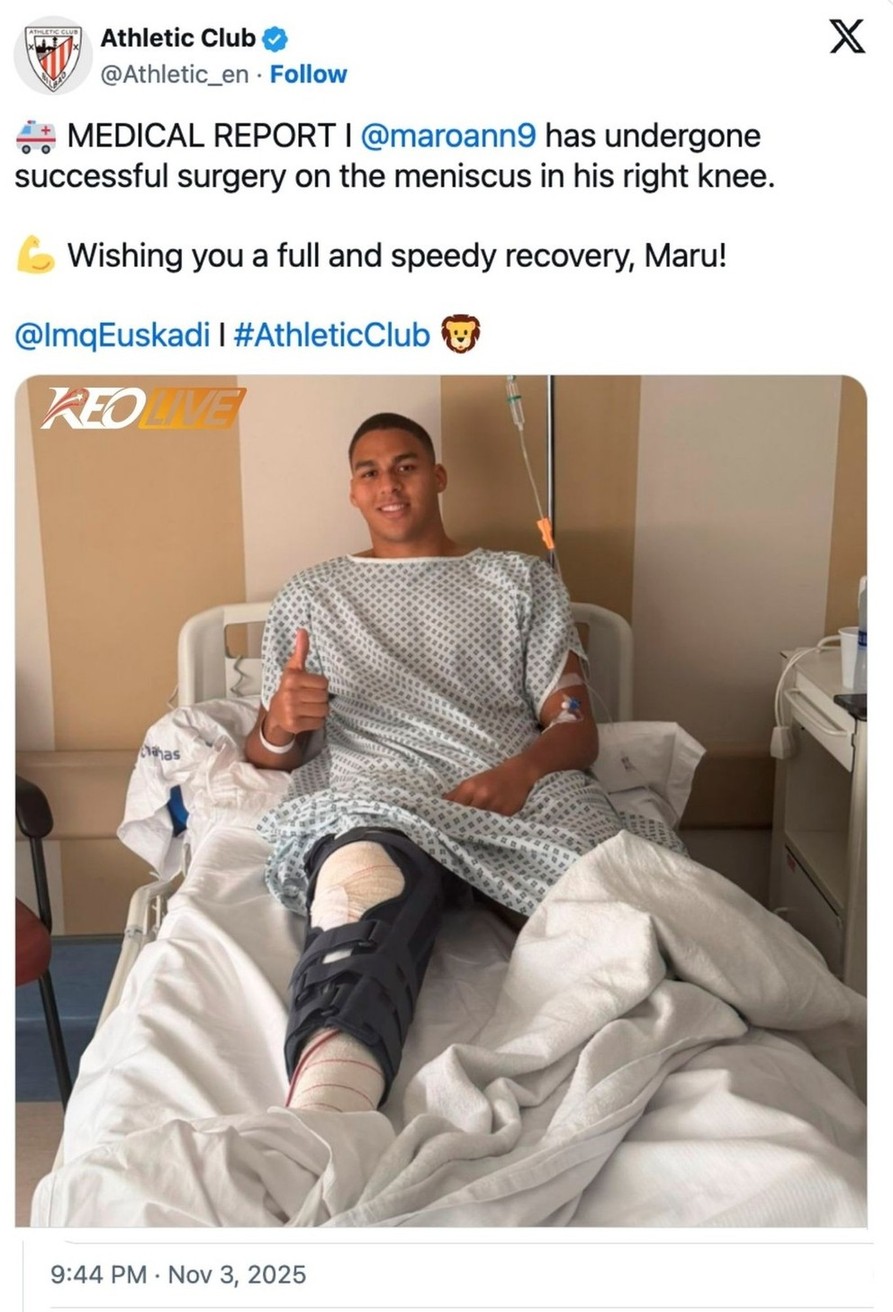Click the MEDICAL REPORT tweet text

(395, 157)
